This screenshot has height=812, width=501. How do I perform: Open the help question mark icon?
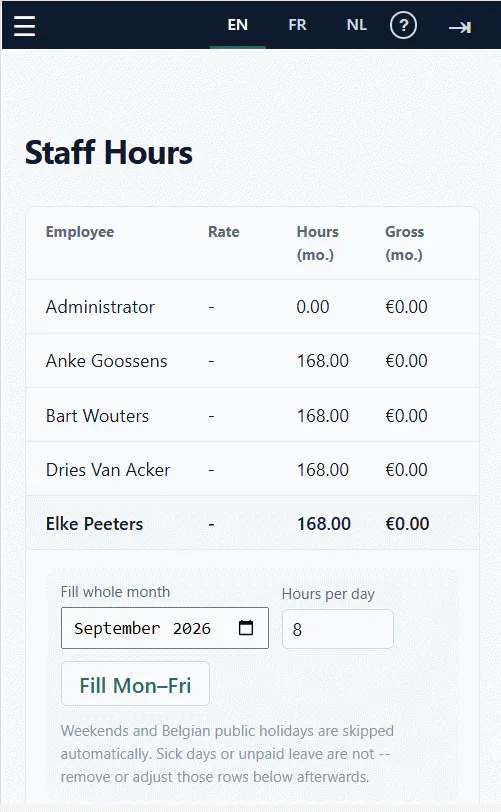[403, 25]
